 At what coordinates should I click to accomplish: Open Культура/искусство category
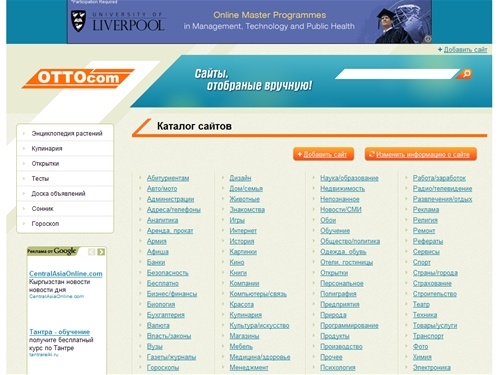[x=259, y=326]
